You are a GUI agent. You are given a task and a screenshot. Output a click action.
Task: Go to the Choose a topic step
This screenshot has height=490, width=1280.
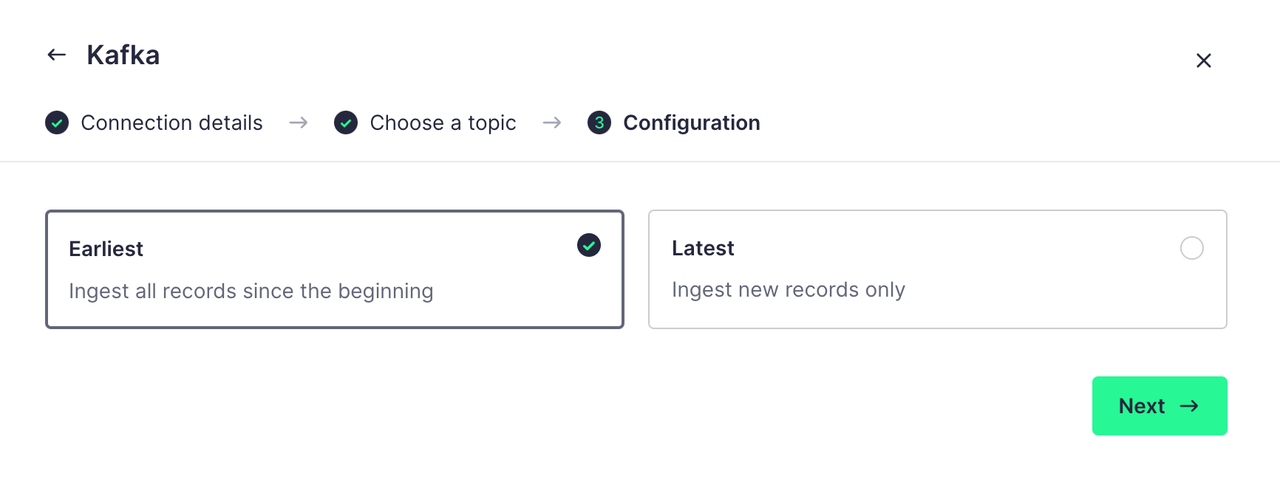click(x=443, y=123)
